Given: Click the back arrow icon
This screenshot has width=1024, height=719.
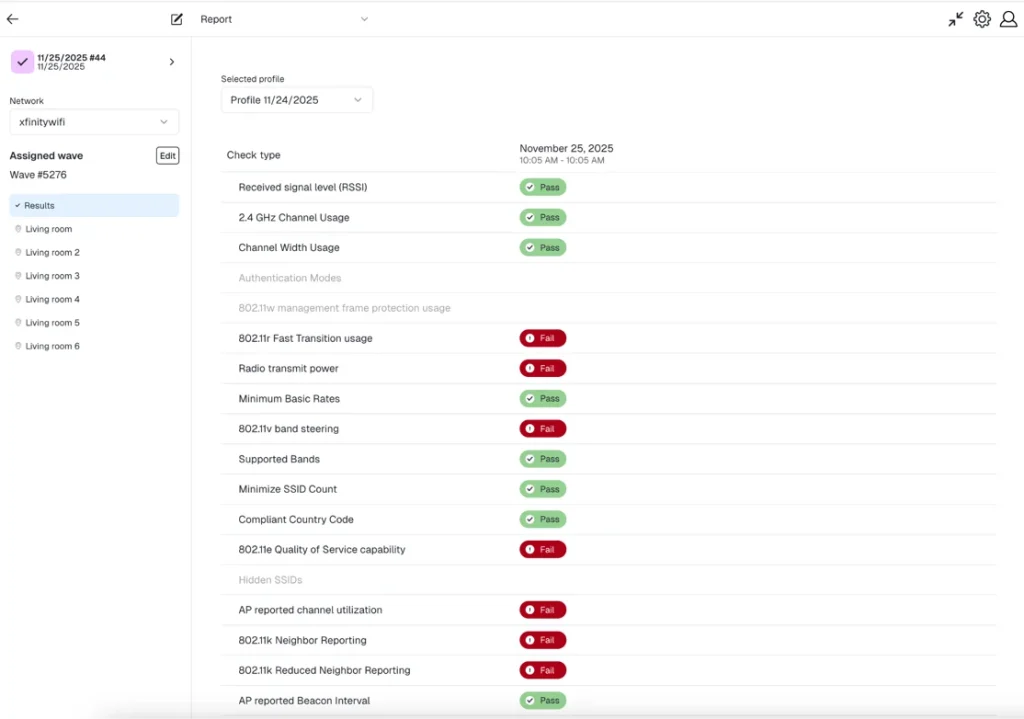Looking at the screenshot, I should pos(13,19).
